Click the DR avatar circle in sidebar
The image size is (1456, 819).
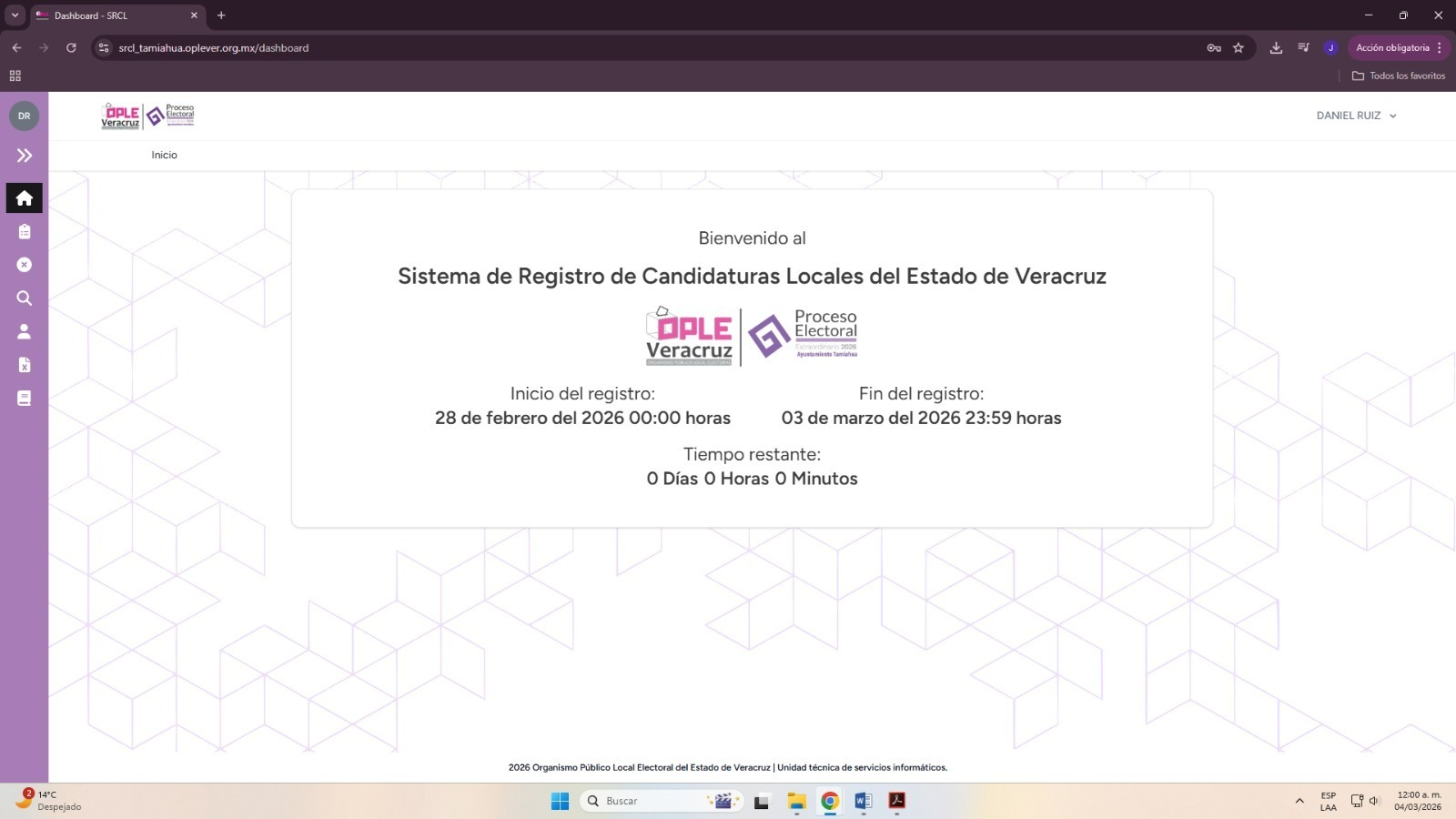(x=25, y=116)
